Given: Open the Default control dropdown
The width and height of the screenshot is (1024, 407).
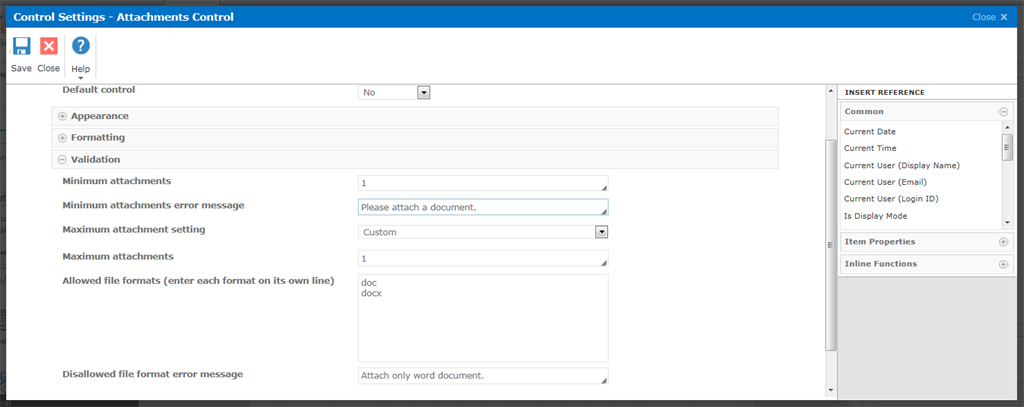Looking at the screenshot, I should (423, 92).
